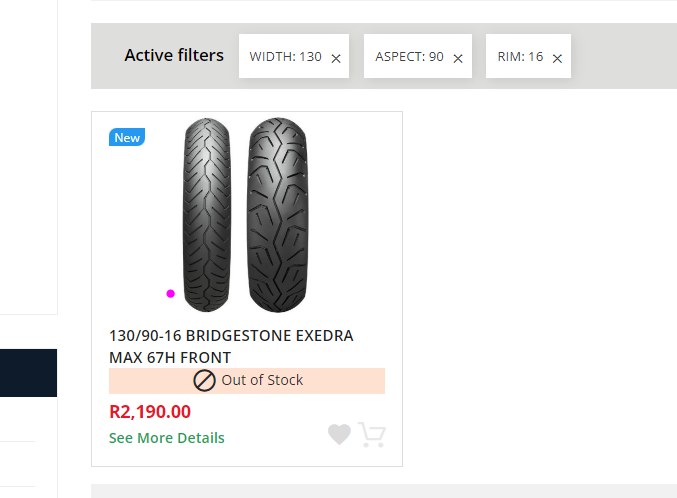Add the tyre to wishlist with heart icon
677x498 pixels.
339,434
